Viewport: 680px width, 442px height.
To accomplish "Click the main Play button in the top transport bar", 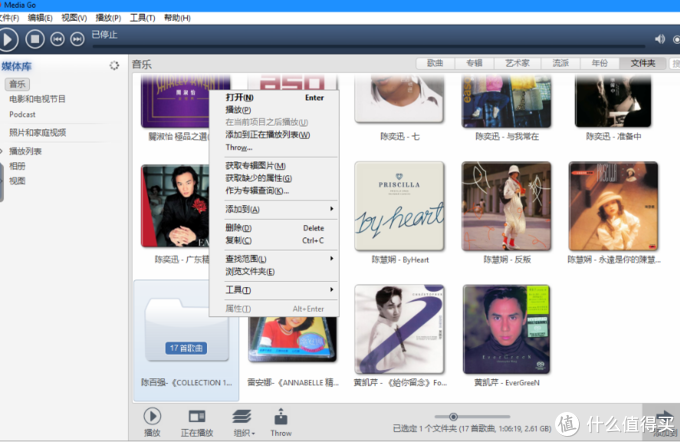I will 7,39.
